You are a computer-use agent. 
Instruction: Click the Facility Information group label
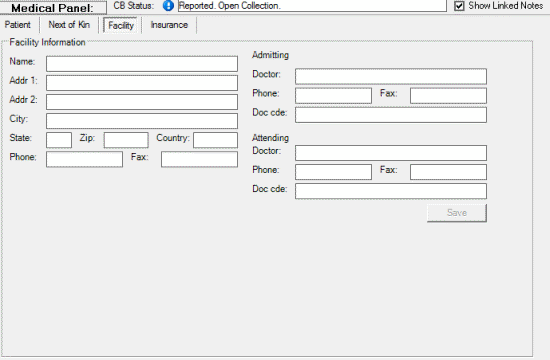pos(47,42)
